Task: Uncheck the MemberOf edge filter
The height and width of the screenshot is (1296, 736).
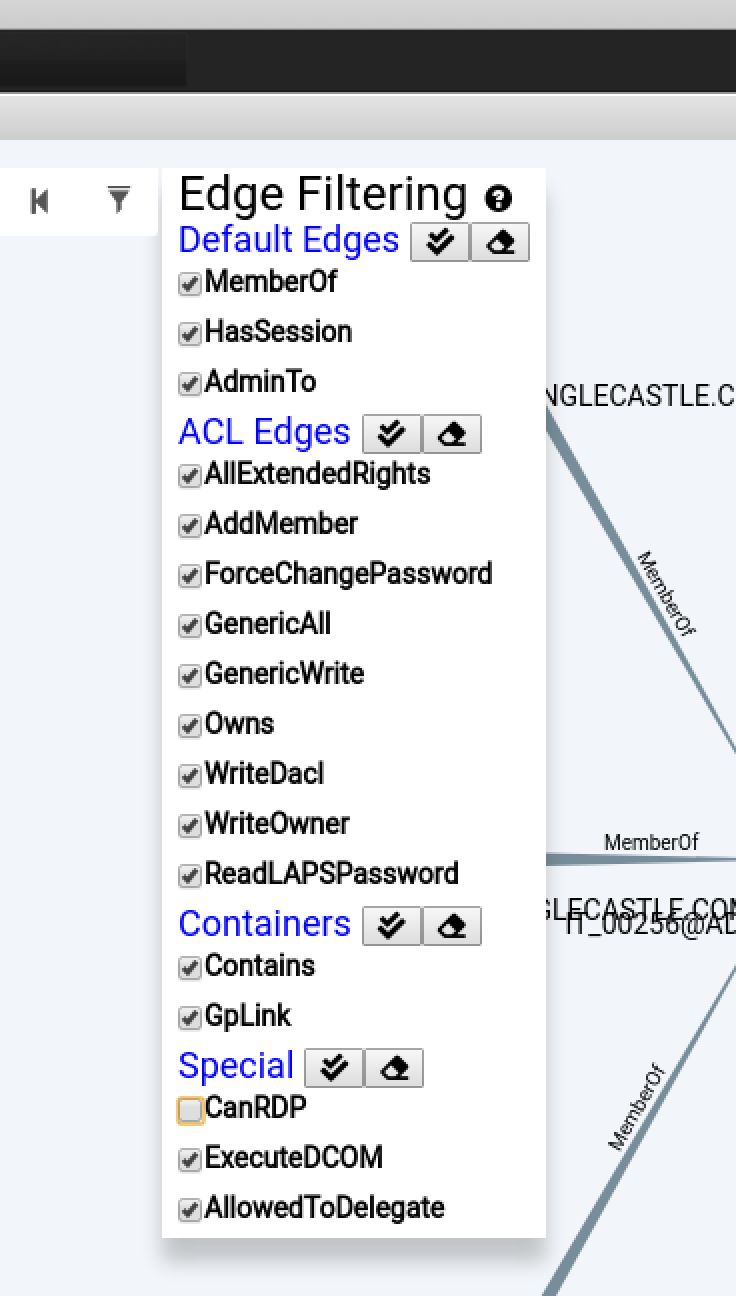Action: [190, 284]
